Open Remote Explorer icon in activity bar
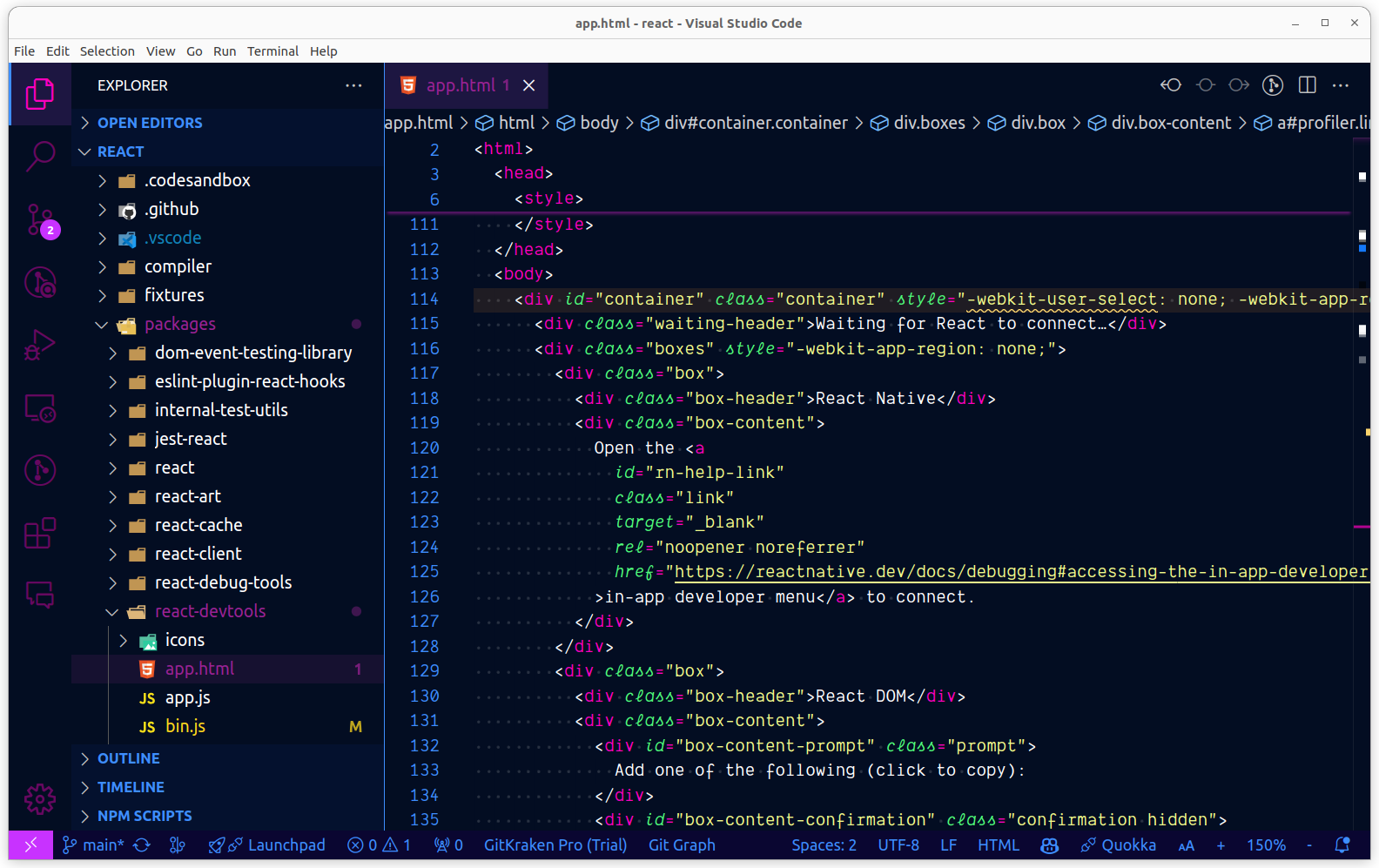Image resolution: width=1379 pixels, height=868 pixels. [40, 407]
